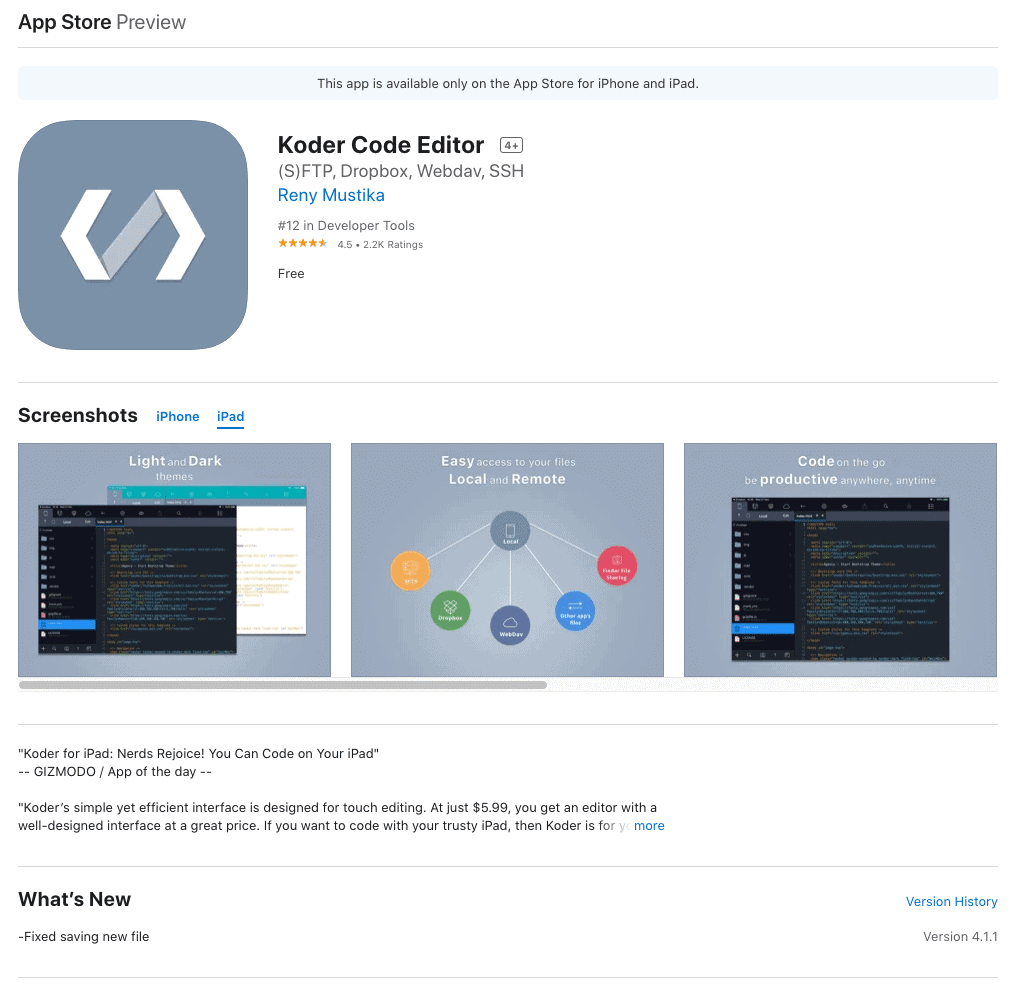Click the Free price label

pyautogui.click(x=291, y=273)
